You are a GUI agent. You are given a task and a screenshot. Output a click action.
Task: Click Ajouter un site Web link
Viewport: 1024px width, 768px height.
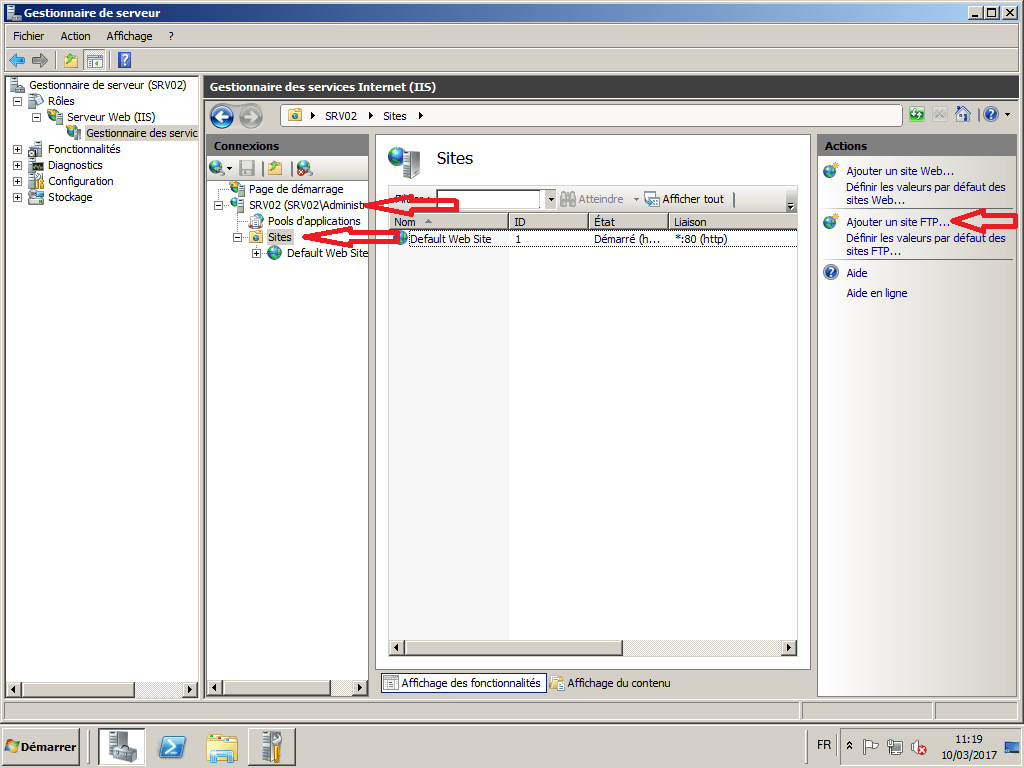pyautogui.click(x=899, y=170)
